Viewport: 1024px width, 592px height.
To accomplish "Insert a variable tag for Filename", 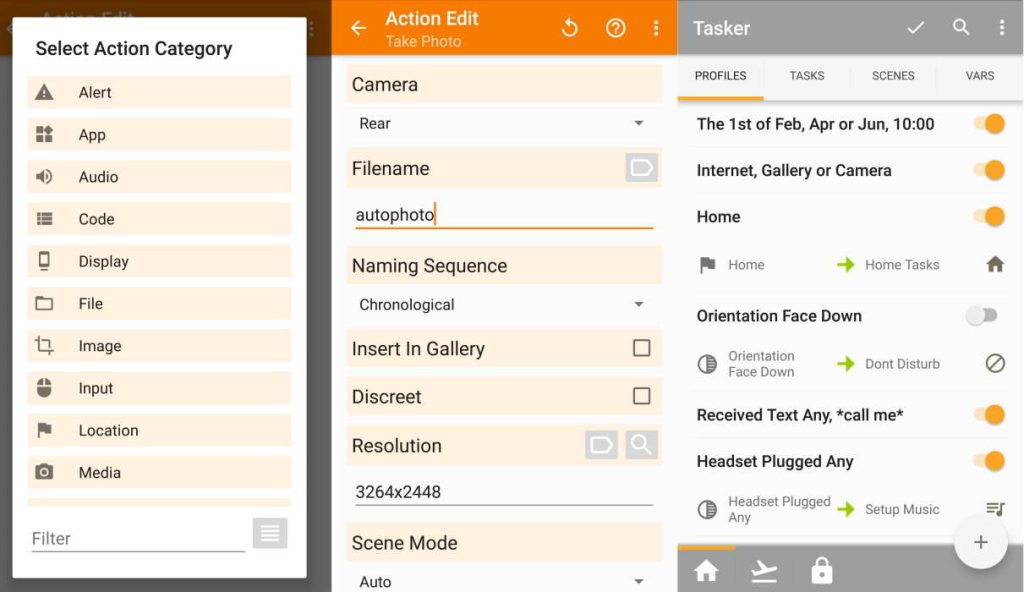I will 641,168.
